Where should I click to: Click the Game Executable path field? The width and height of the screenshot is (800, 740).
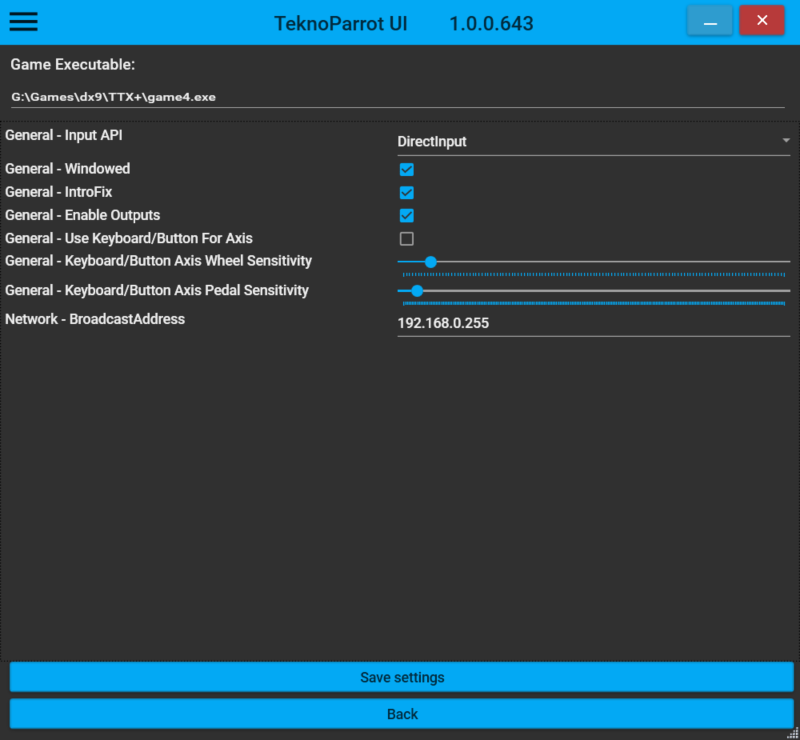[397, 97]
